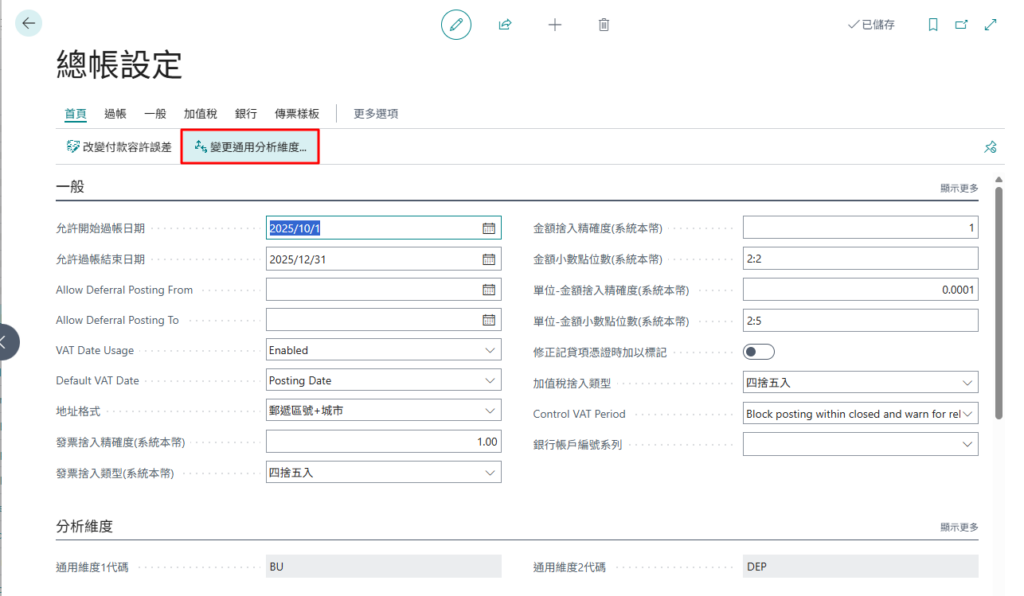Click 通用維度2代碼 field showing DEP
This screenshot has height=596, width=1024.
pos(860,567)
